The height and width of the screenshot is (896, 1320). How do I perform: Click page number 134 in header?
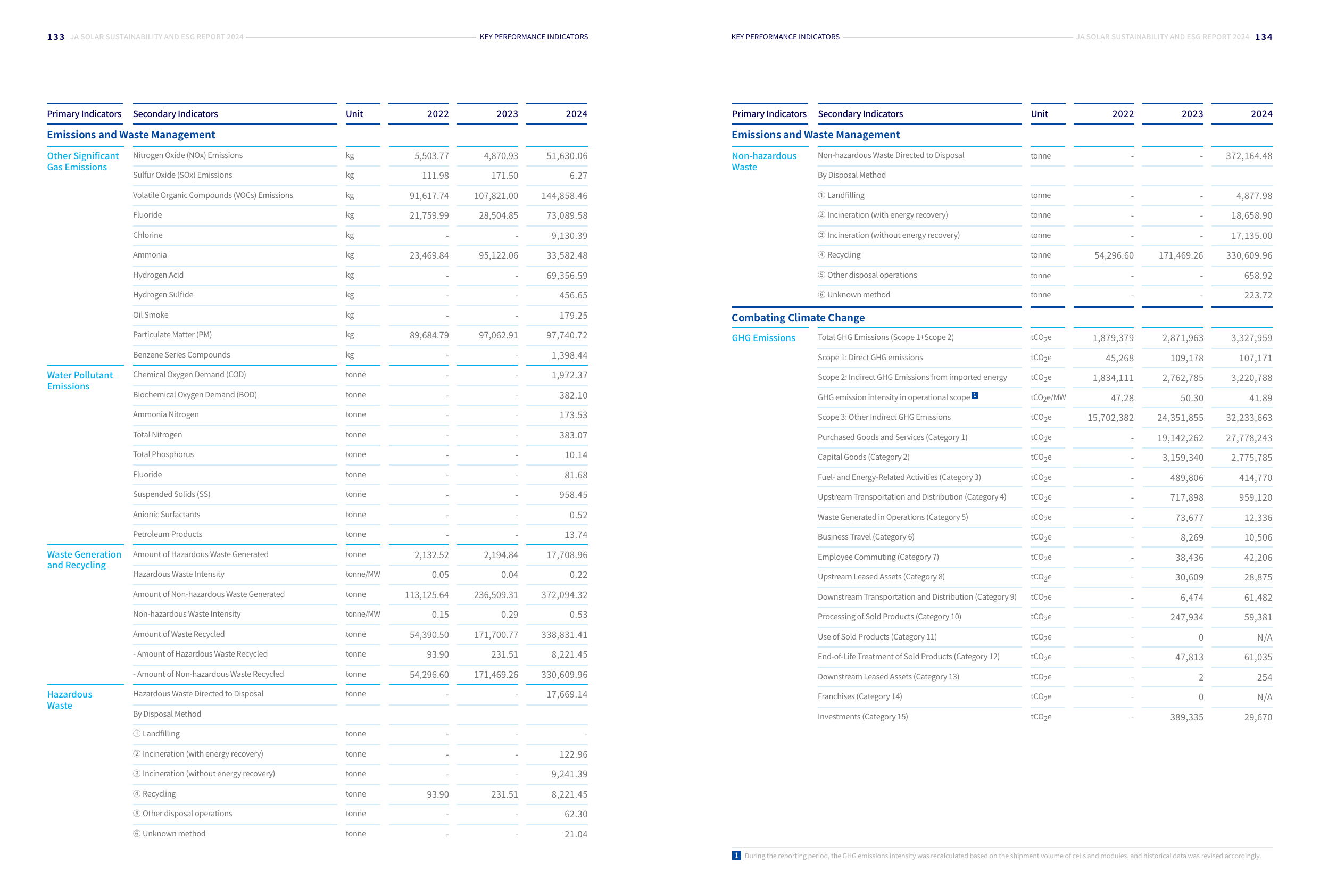click(x=1264, y=37)
